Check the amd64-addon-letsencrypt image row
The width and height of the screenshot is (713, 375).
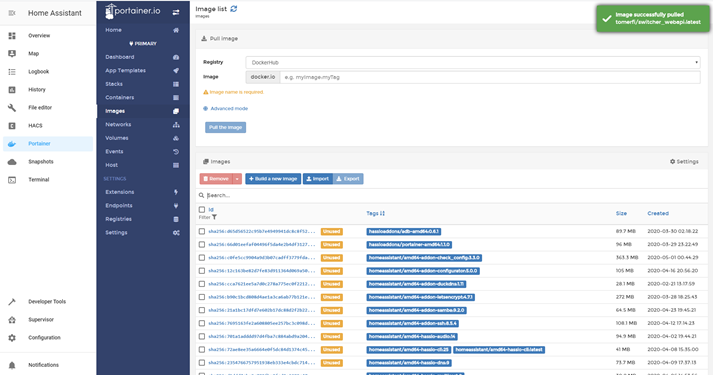tap(202, 297)
